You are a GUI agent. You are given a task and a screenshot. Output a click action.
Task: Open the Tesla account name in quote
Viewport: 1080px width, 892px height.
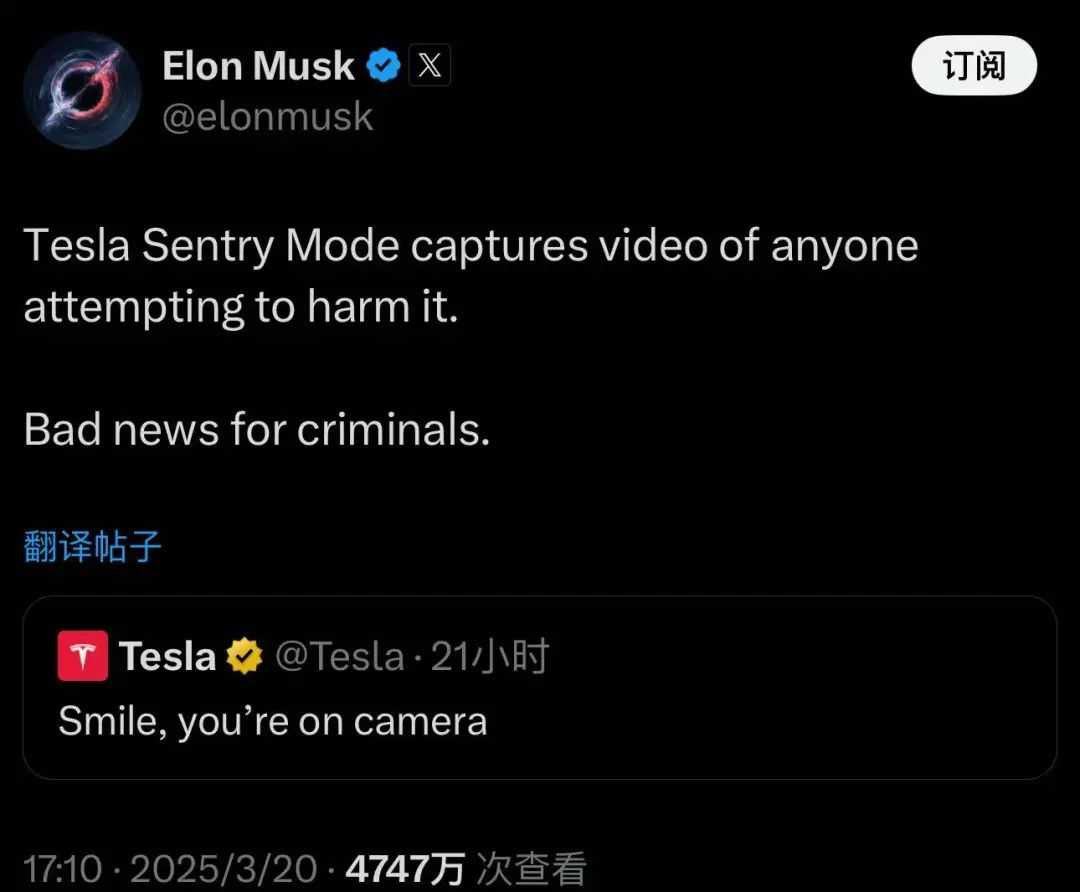[x=167, y=657]
